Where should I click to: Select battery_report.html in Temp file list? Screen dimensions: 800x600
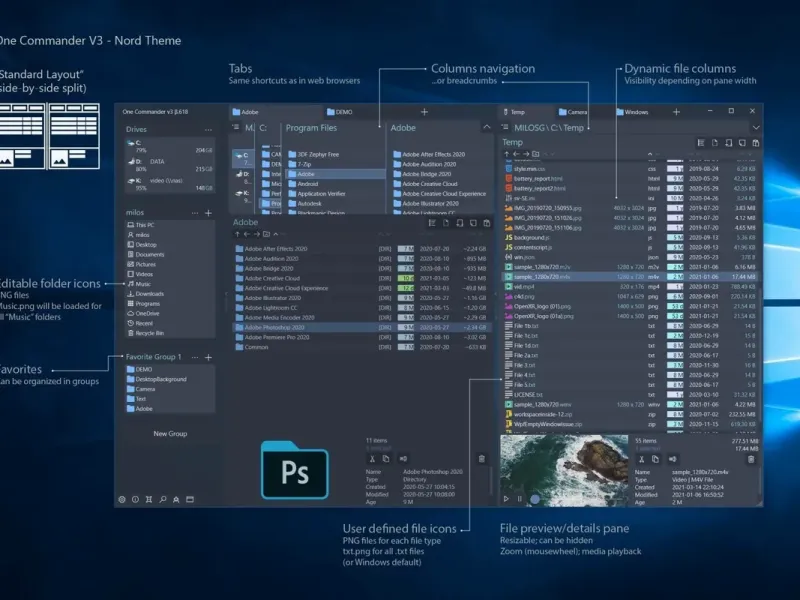[x=631, y=179]
